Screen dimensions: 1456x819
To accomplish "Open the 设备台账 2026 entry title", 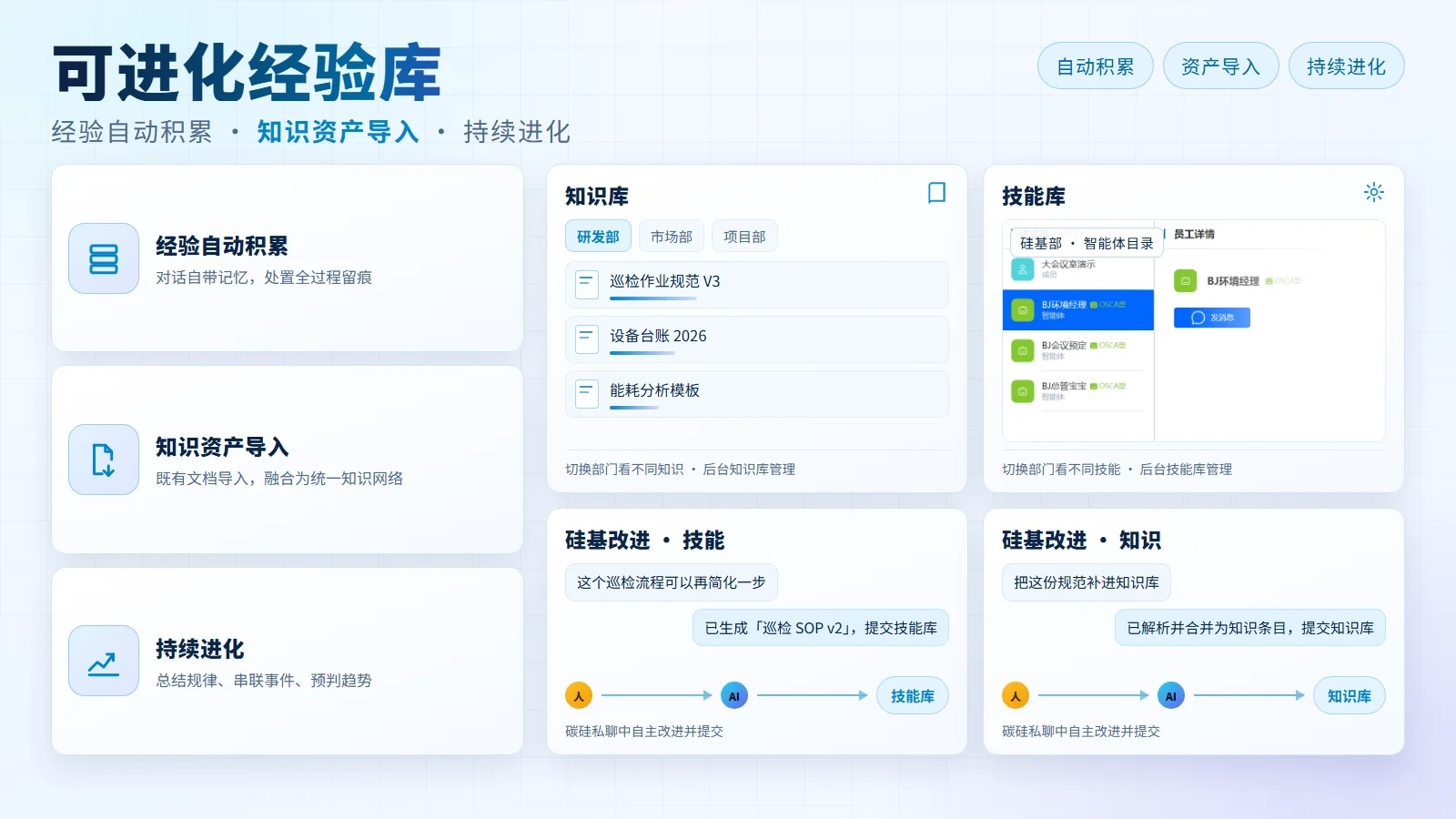I will tap(658, 337).
